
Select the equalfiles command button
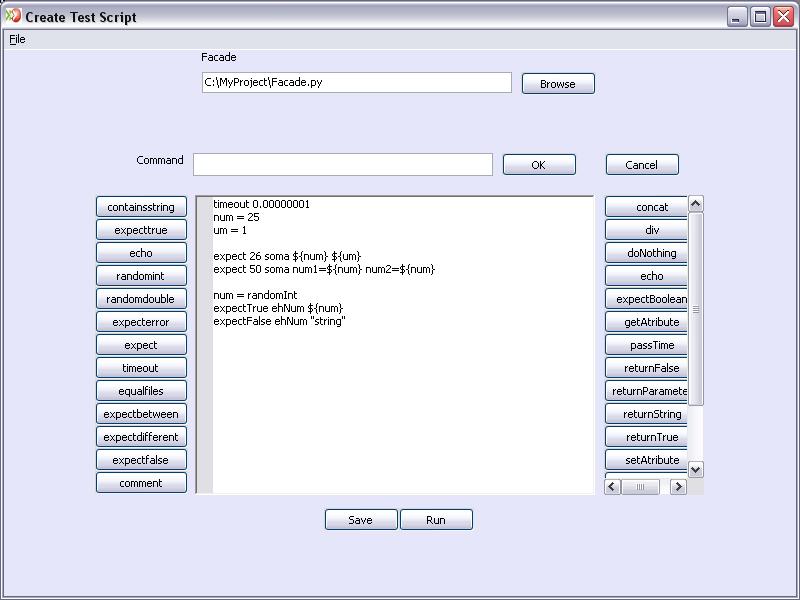click(141, 391)
